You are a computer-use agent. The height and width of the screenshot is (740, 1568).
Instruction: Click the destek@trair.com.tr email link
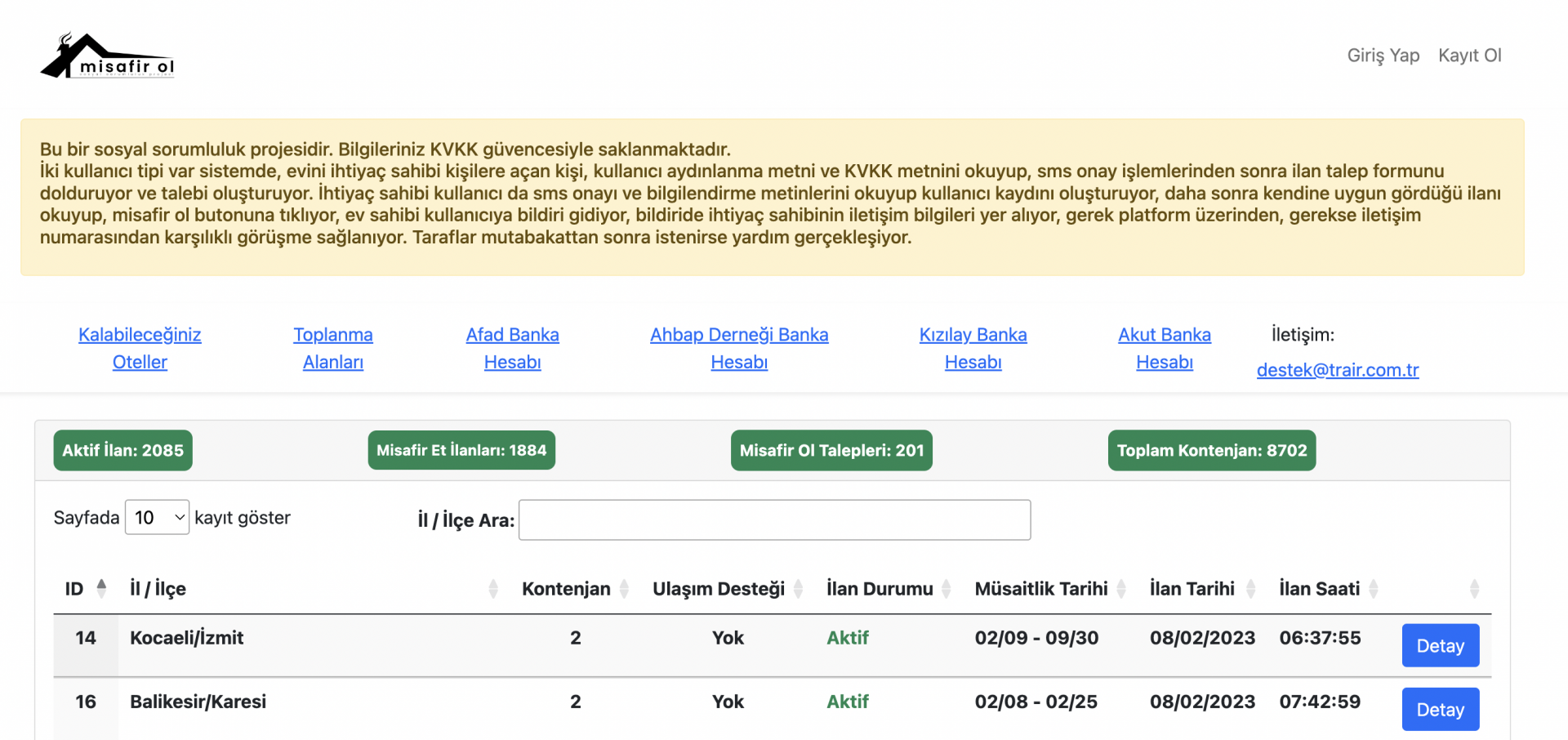point(1337,370)
